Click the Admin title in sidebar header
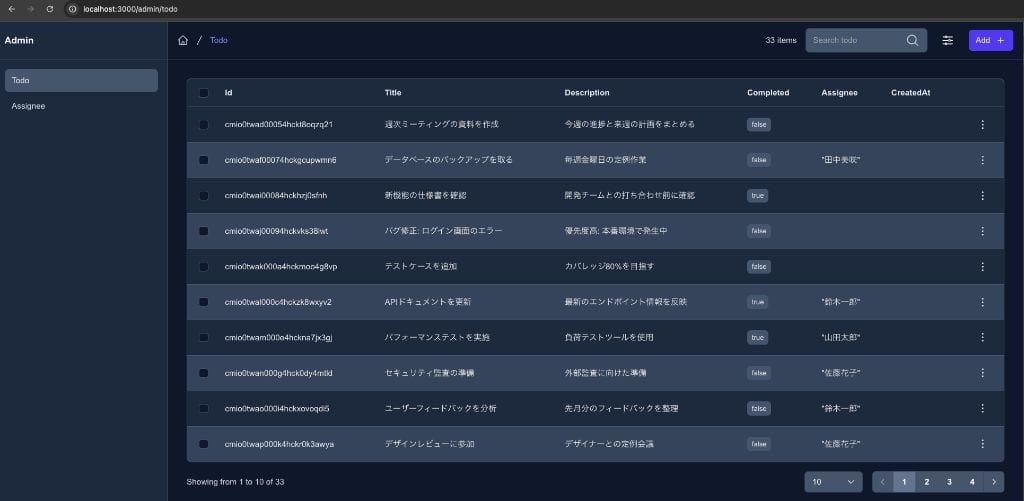Viewport: 1024px width, 501px height. coord(19,40)
